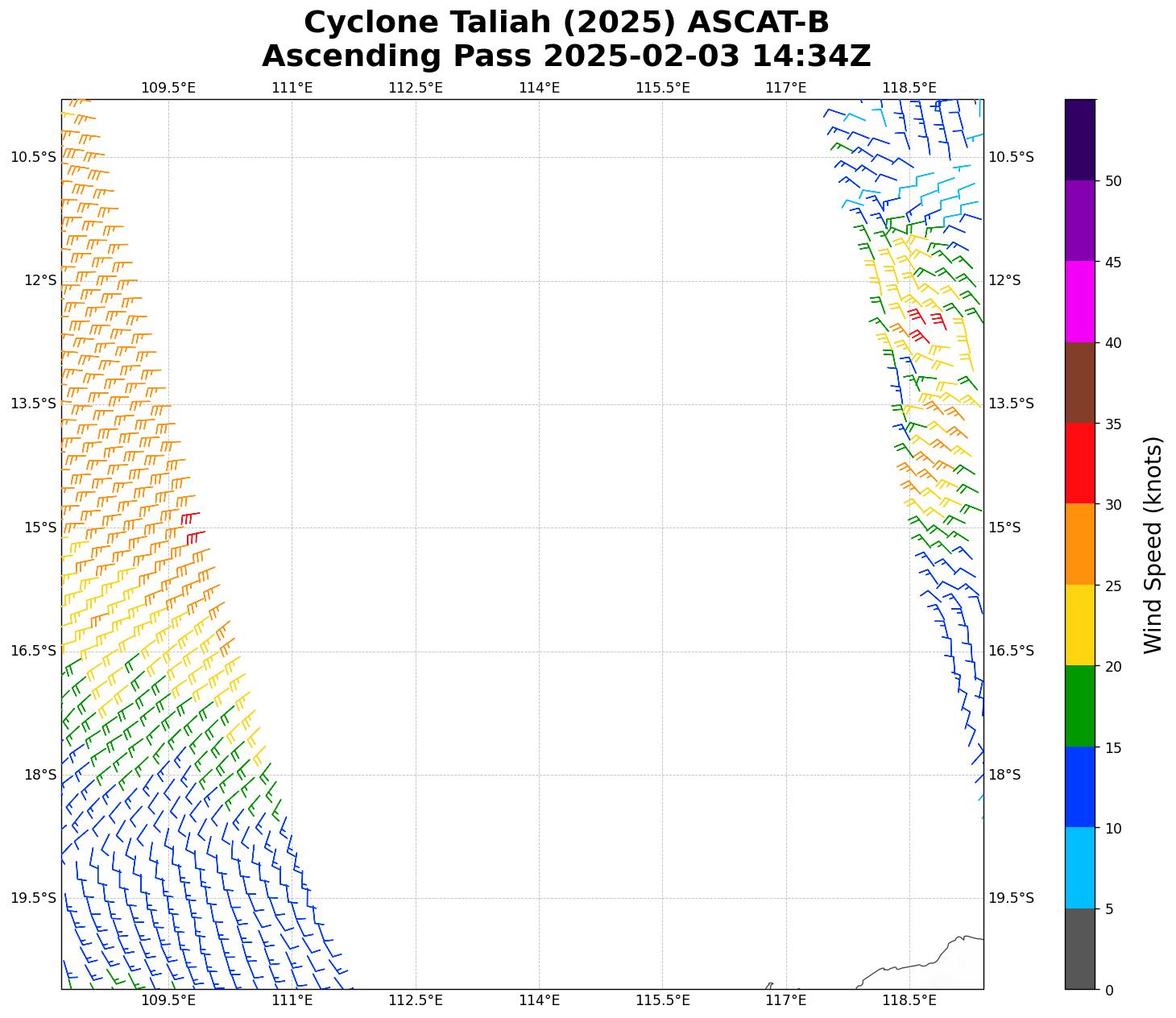Click the 18°S label on the right axis
The height and width of the screenshot is (1018, 1176).
click(x=1004, y=775)
